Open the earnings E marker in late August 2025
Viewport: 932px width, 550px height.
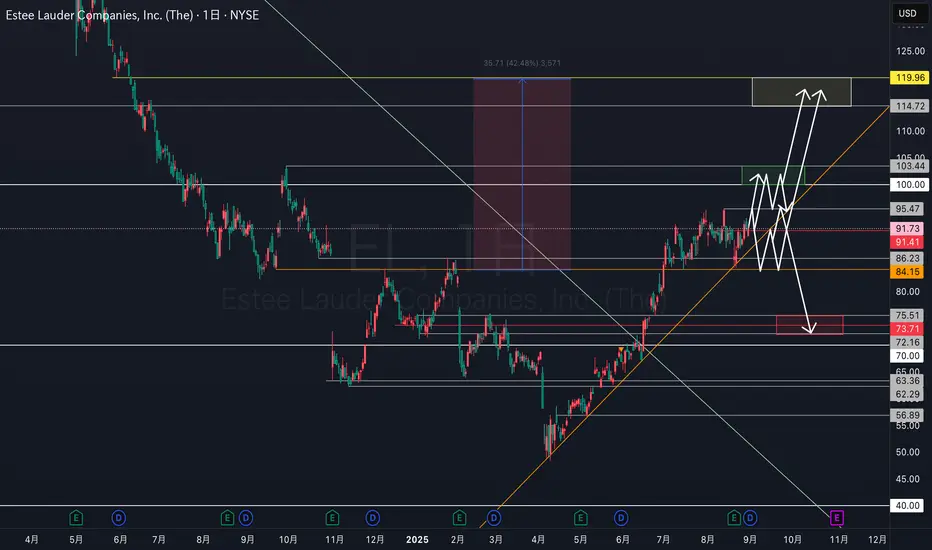tap(734, 518)
